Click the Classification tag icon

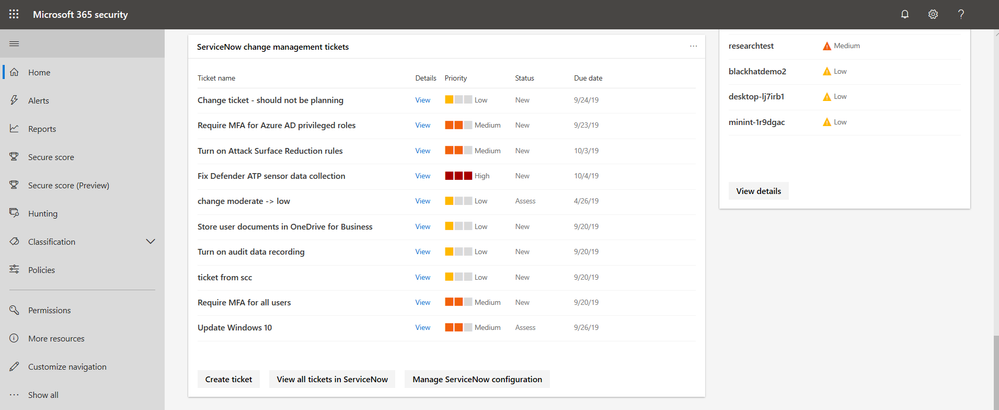[14, 242]
